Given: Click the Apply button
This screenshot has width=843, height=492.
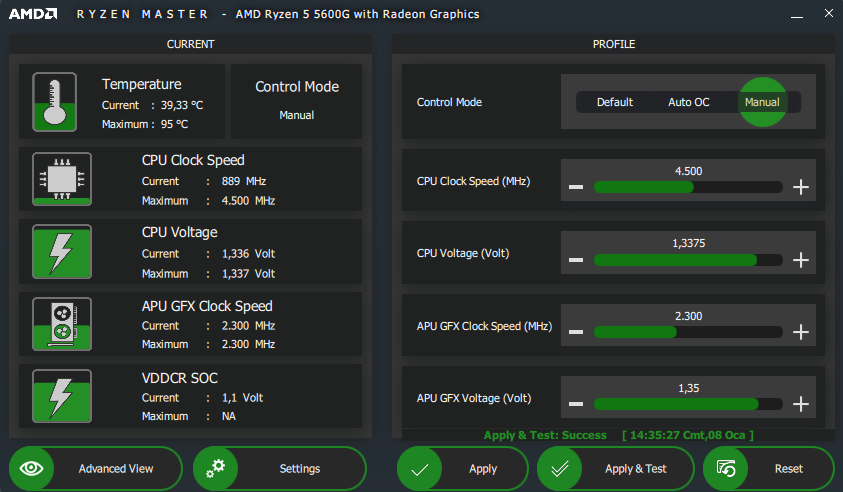Looking at the screenshot, I should click(462, 469).
